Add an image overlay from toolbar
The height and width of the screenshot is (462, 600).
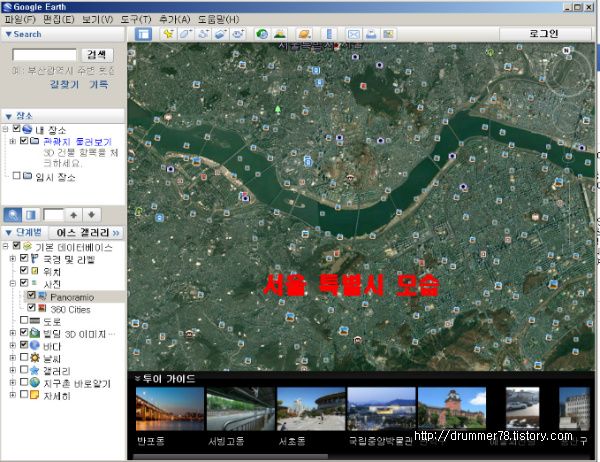tap(221, 34)
